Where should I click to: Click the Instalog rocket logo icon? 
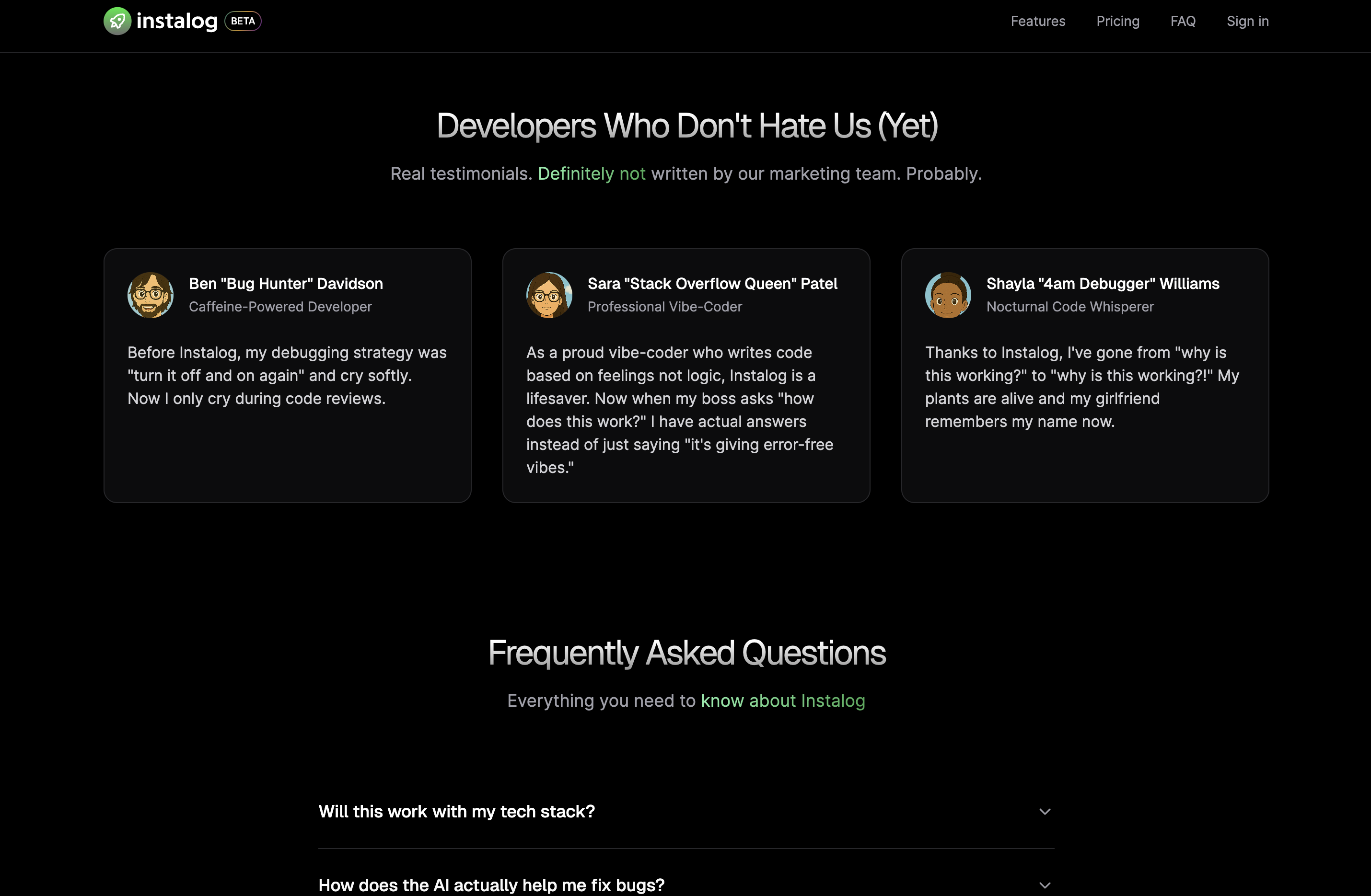117,21
